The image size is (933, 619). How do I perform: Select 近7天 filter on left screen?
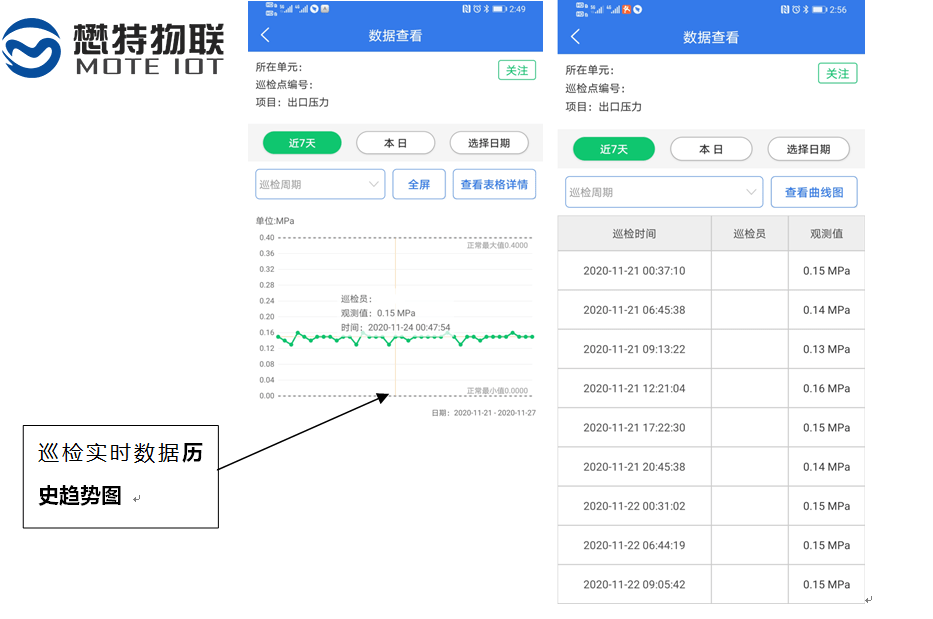(302, 143)
